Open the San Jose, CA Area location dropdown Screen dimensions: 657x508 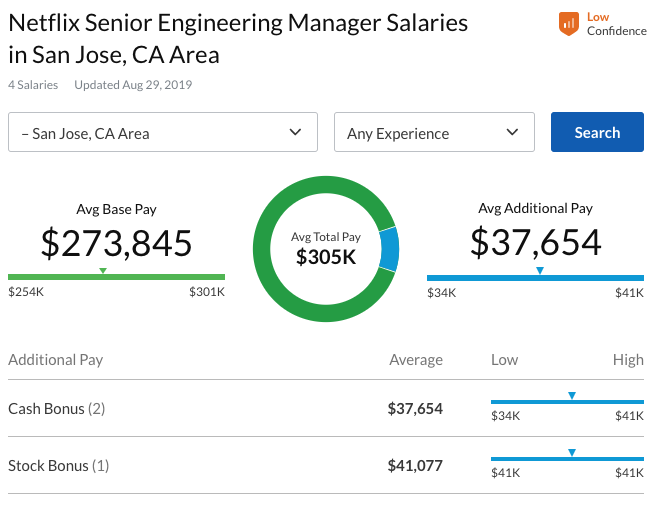[162, 132]
